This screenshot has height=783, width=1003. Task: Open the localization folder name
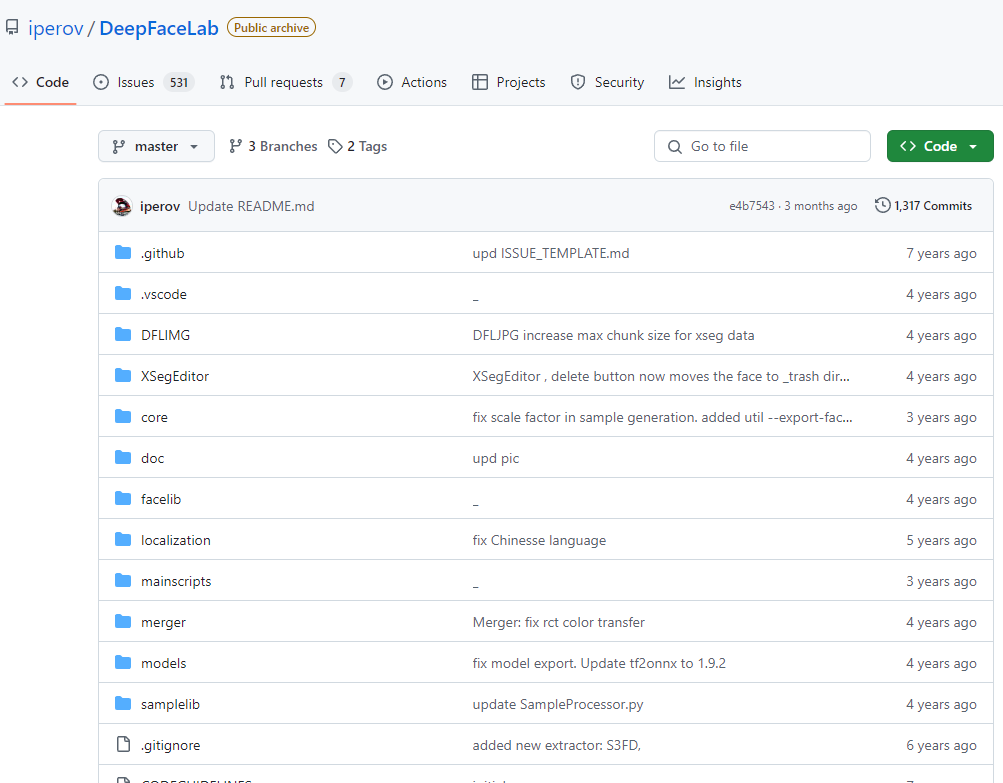pos(176,540)
